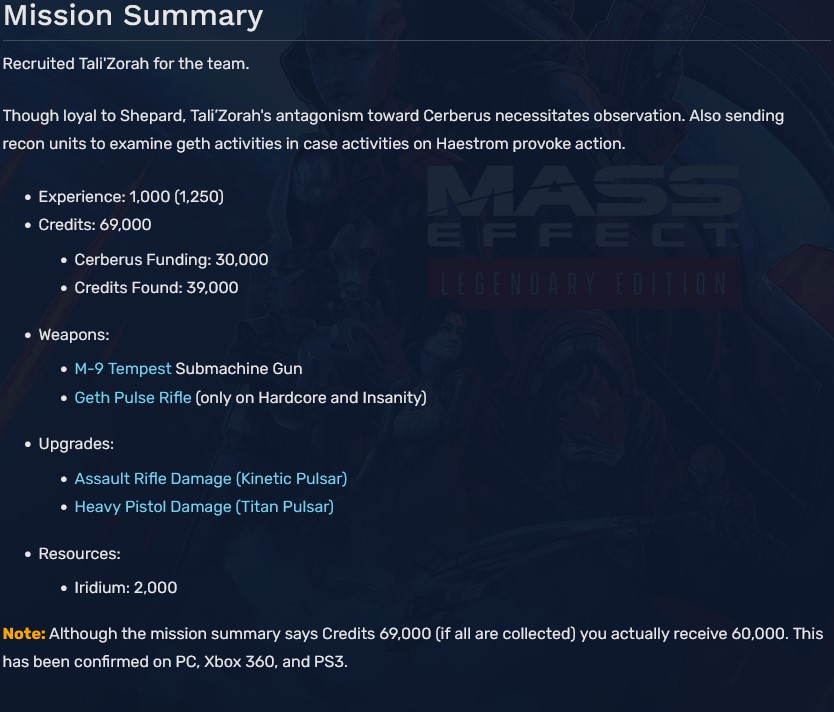Click the '(only on Hardcore and Insanity)' text
The width and height of the screenshot is (834, 712).
click(311, 397)
